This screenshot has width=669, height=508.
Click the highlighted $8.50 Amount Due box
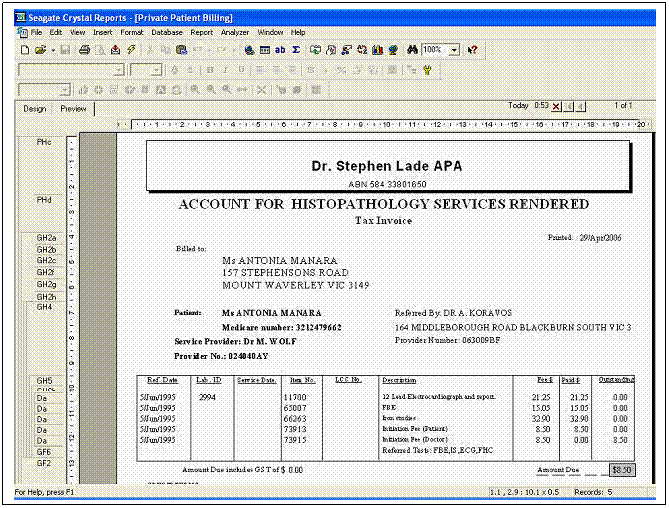click(622, 470)
